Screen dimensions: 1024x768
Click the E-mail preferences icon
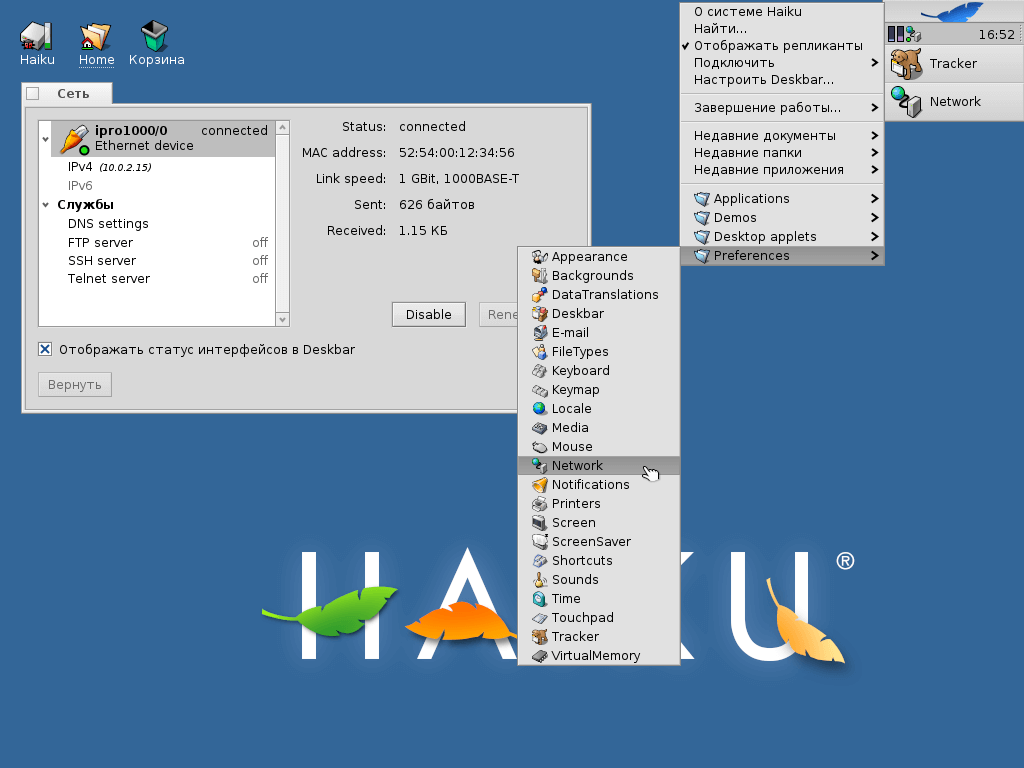point(539,332)
